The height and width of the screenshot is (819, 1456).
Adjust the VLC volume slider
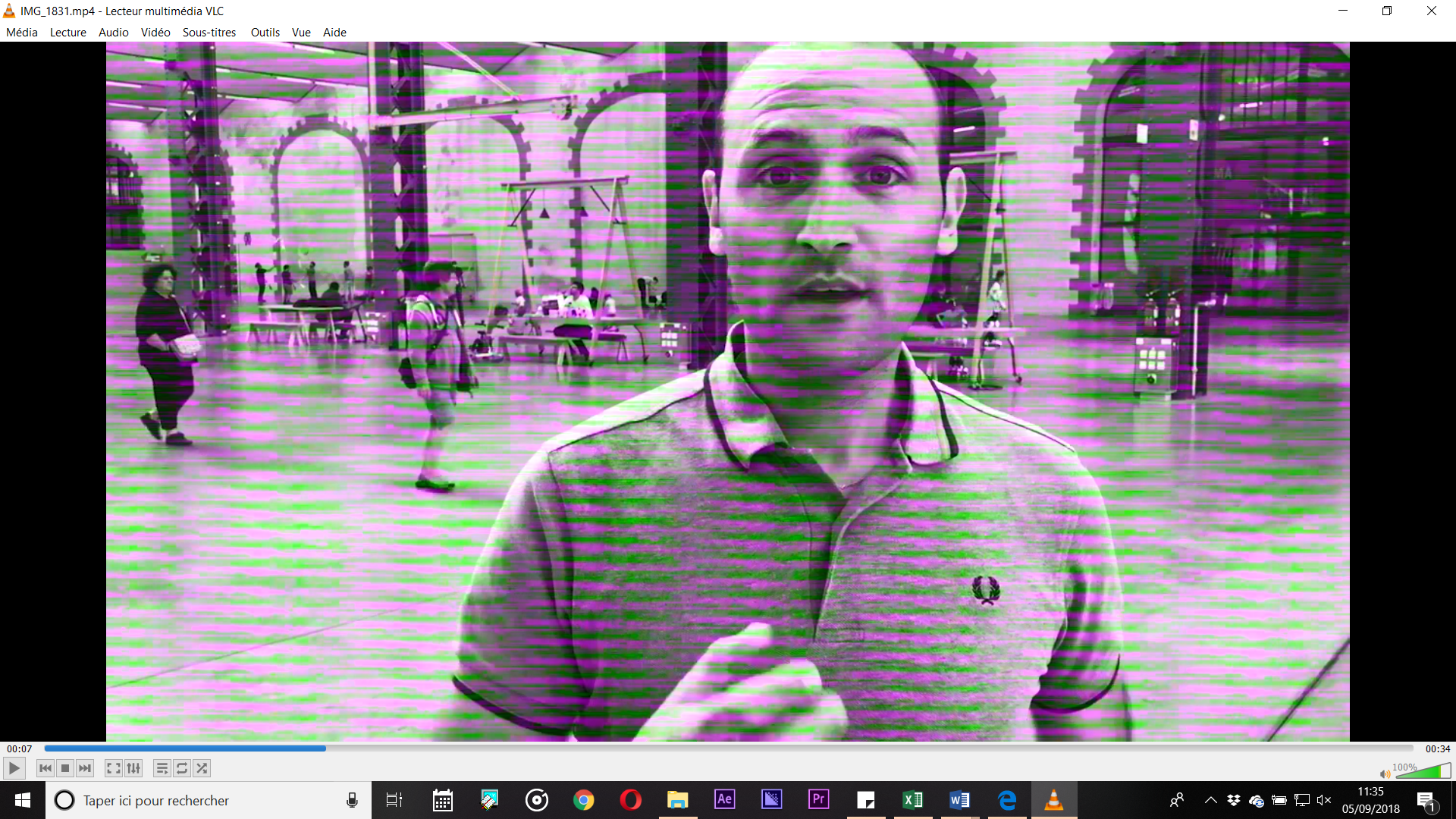[x=1423, y=771]
